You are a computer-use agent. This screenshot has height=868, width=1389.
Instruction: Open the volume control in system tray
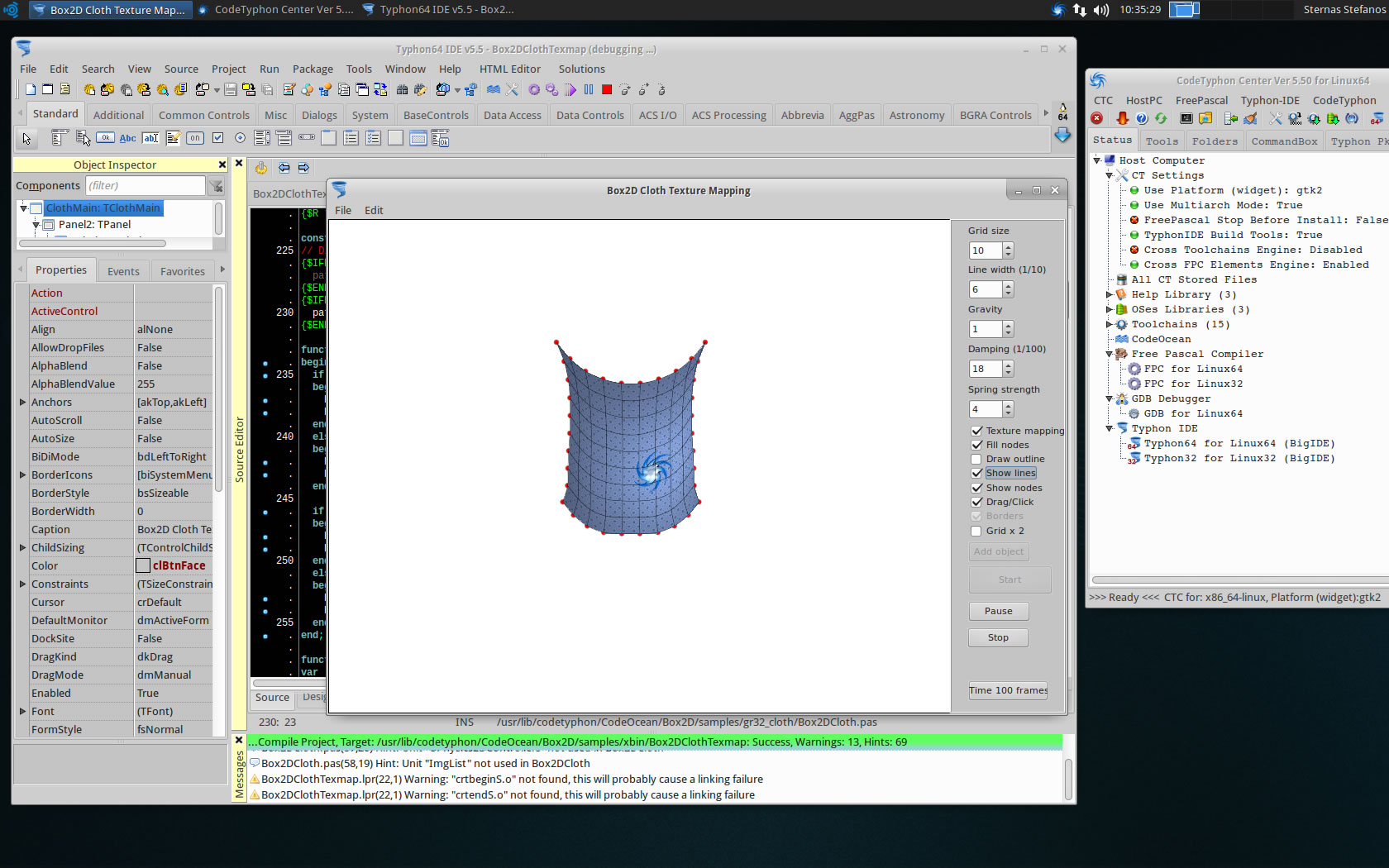tap(1101, 10)
